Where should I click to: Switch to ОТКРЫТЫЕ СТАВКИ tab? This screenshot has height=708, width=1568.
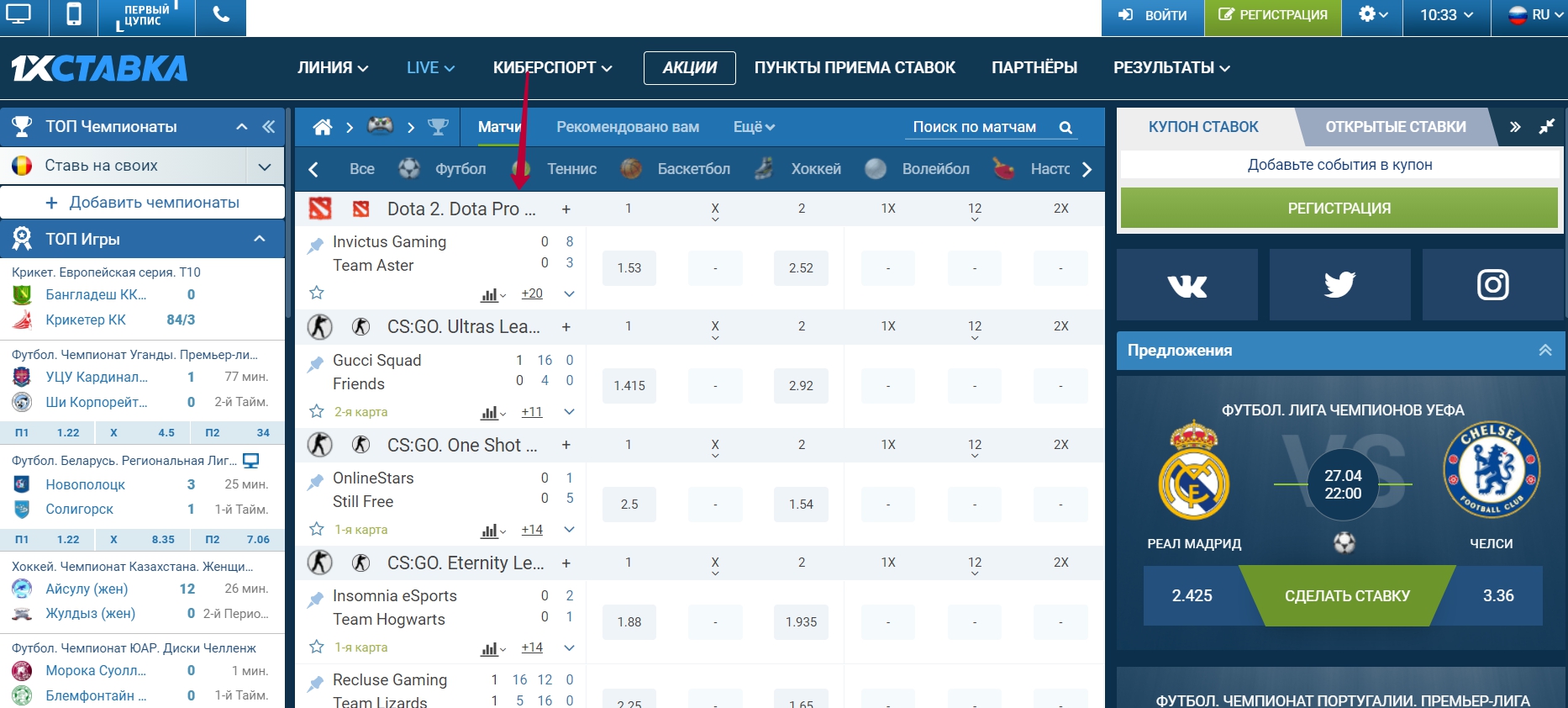(x=1395, y=127)
